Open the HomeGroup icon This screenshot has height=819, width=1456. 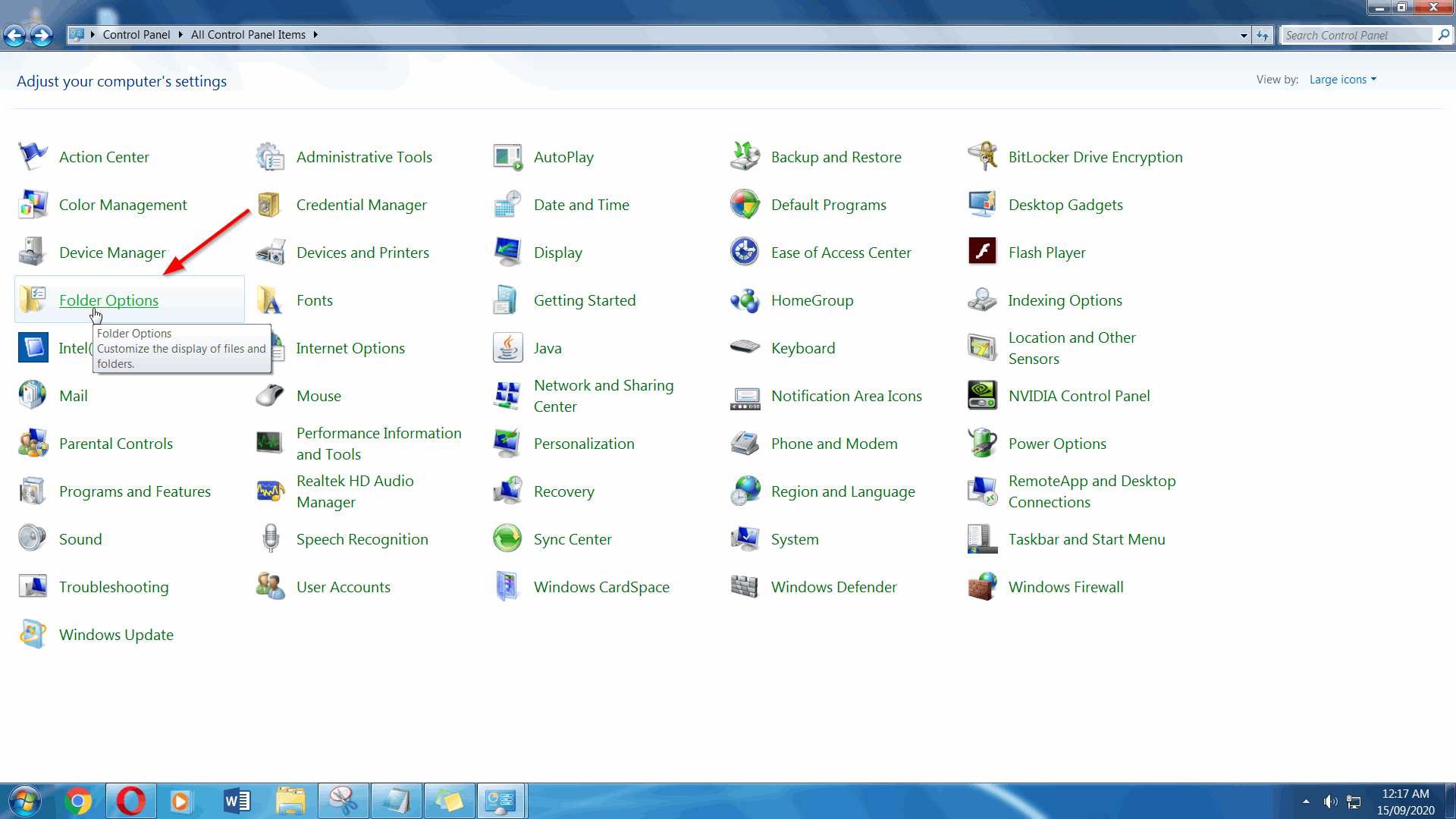[745, 300]
